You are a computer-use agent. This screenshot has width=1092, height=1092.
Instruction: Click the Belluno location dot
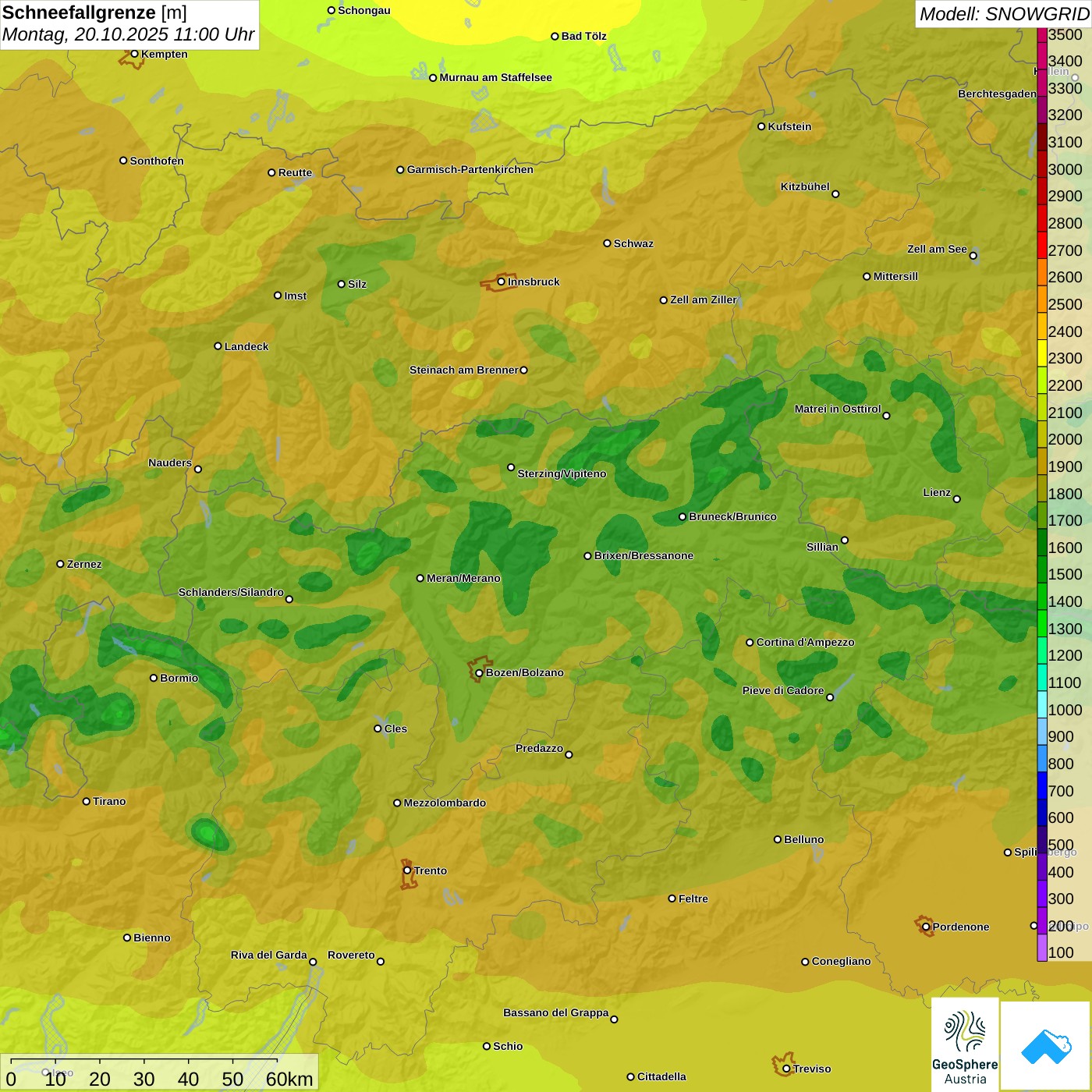[x=778, y=839]
